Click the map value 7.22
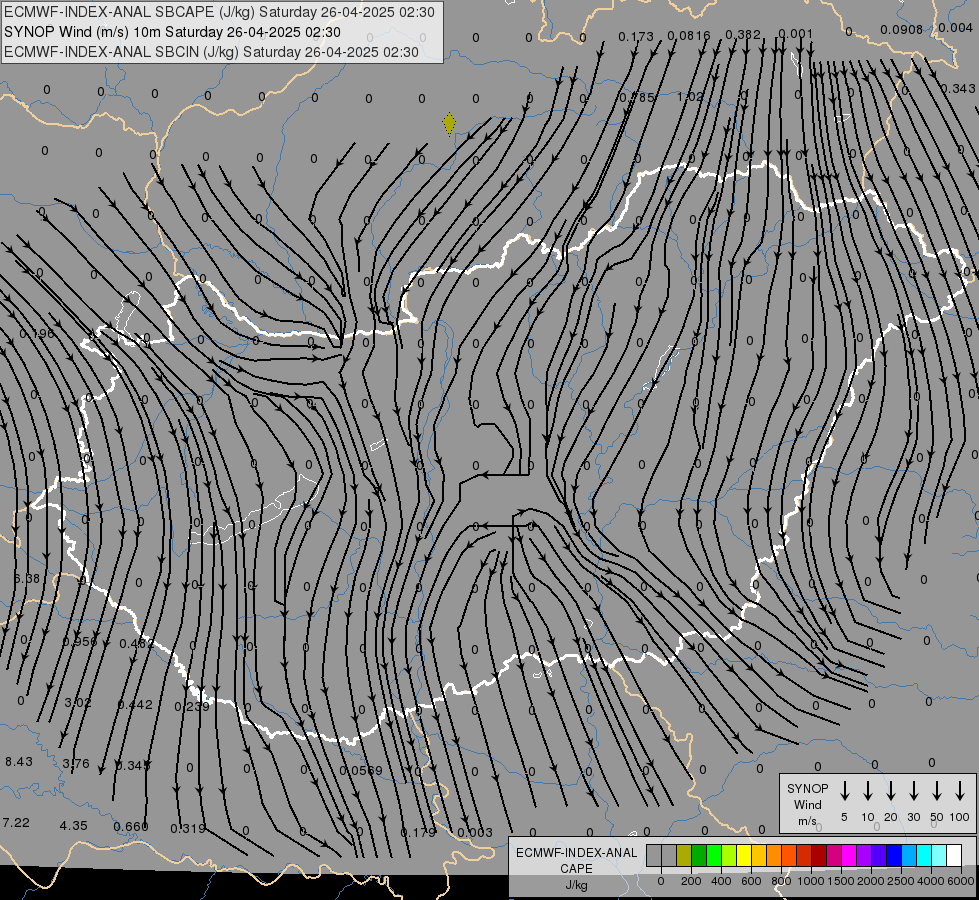 [x=16, y=823]
